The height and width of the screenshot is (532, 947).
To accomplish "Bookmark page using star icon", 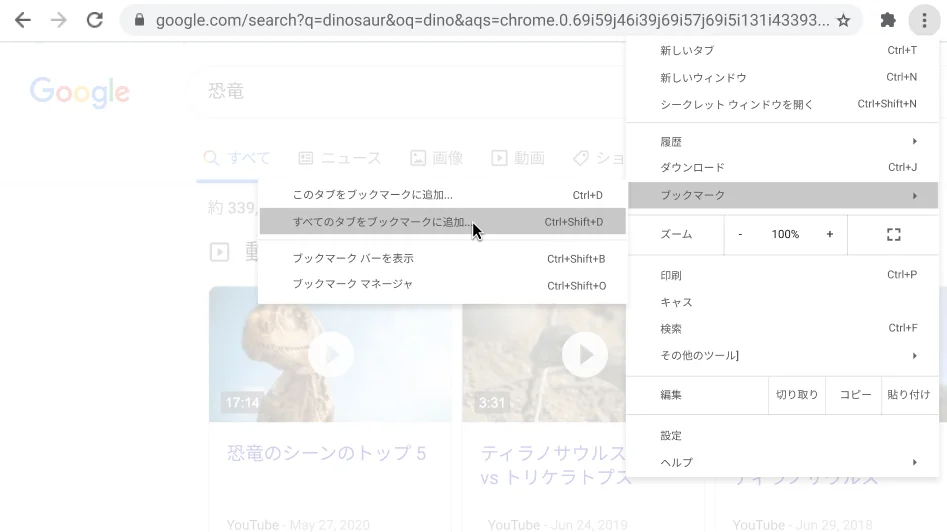I will point(843,20).
